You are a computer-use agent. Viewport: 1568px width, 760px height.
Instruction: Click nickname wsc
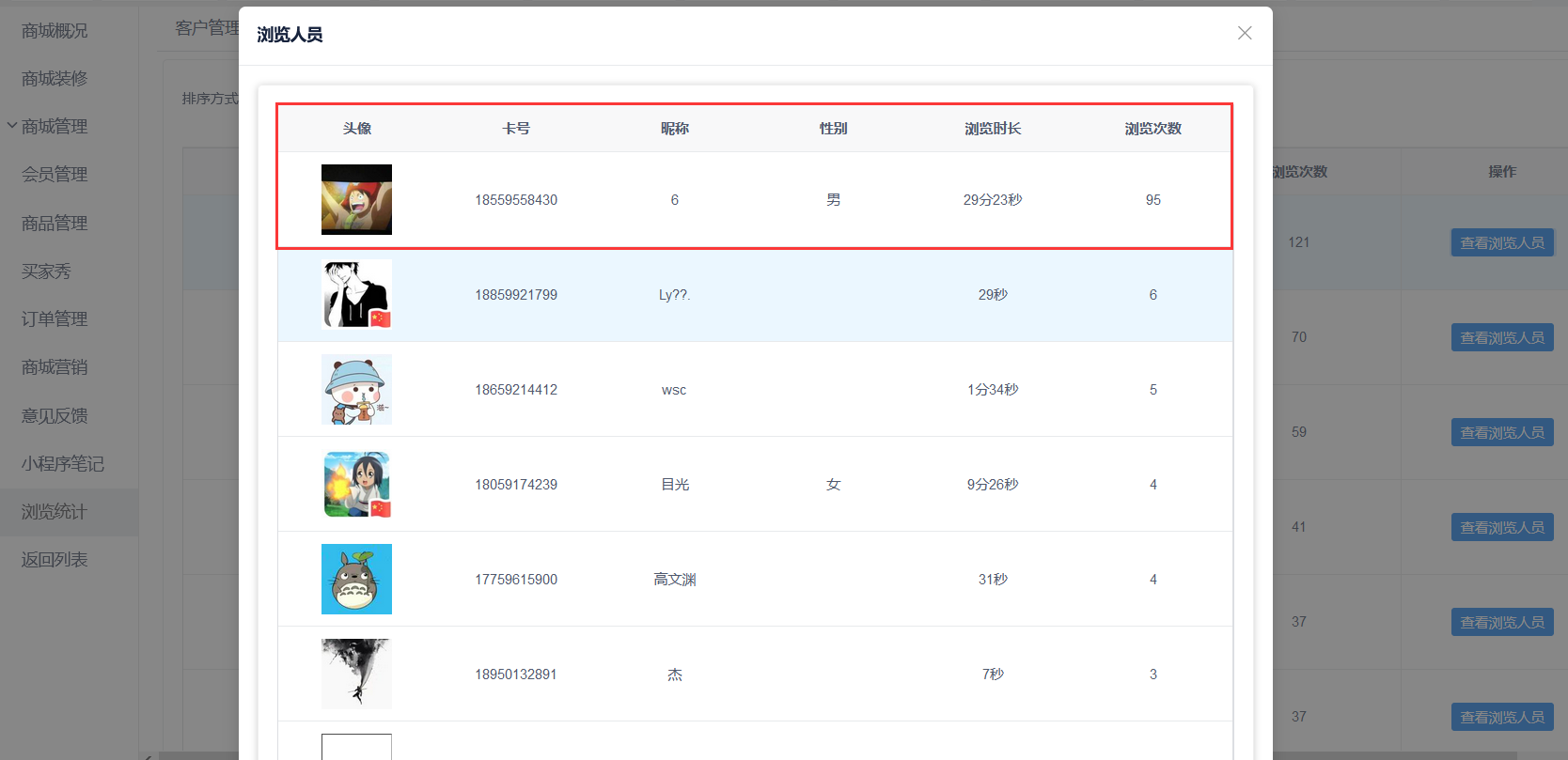674,390
